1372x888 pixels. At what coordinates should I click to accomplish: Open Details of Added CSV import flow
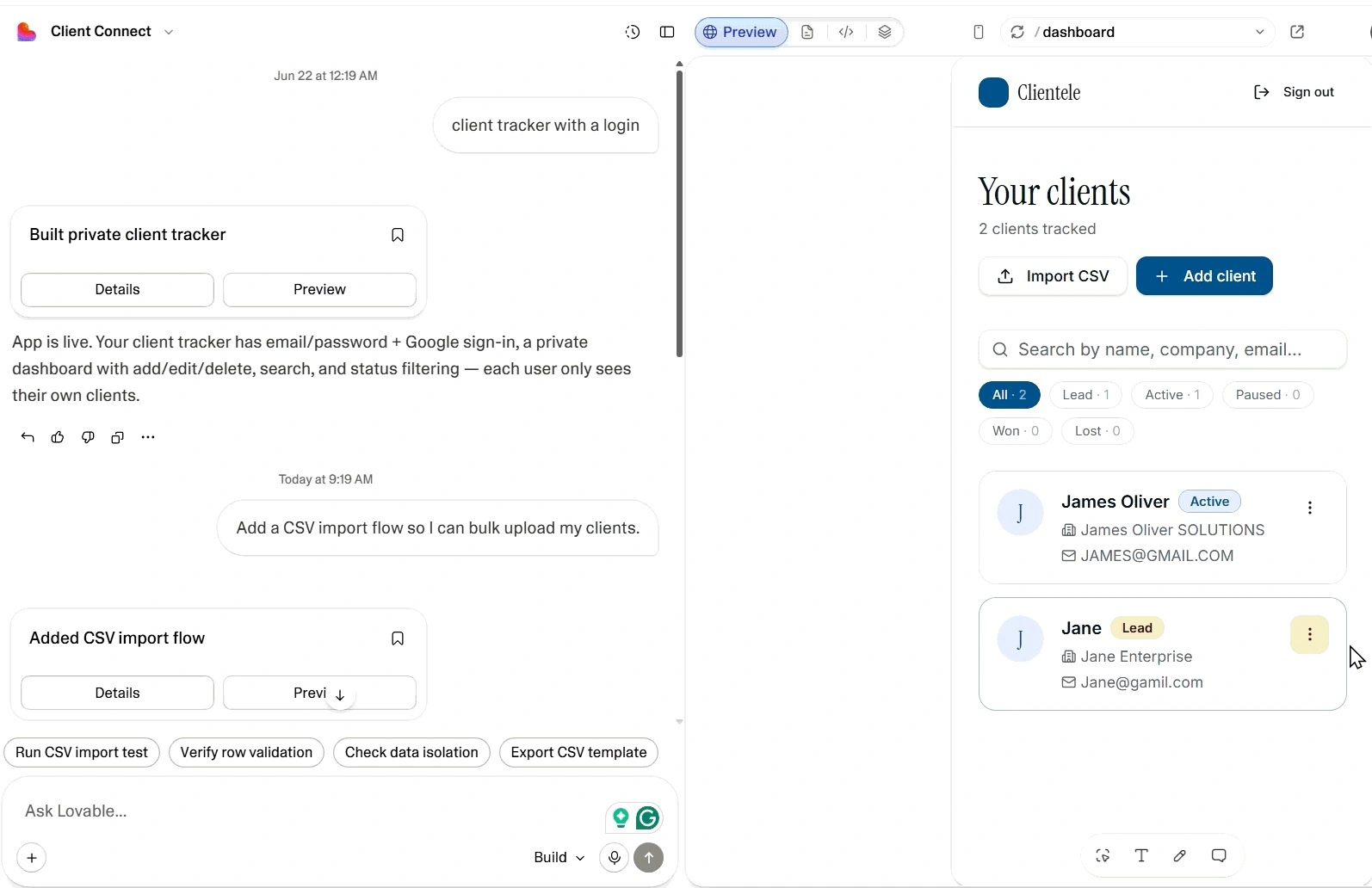tap(117, 694)
